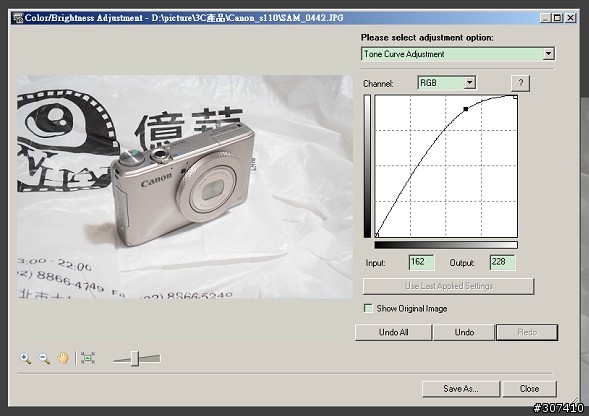Screen dimensions: 589x416
Task: Click the Output value field 228
Action: (x=503, y=262)
